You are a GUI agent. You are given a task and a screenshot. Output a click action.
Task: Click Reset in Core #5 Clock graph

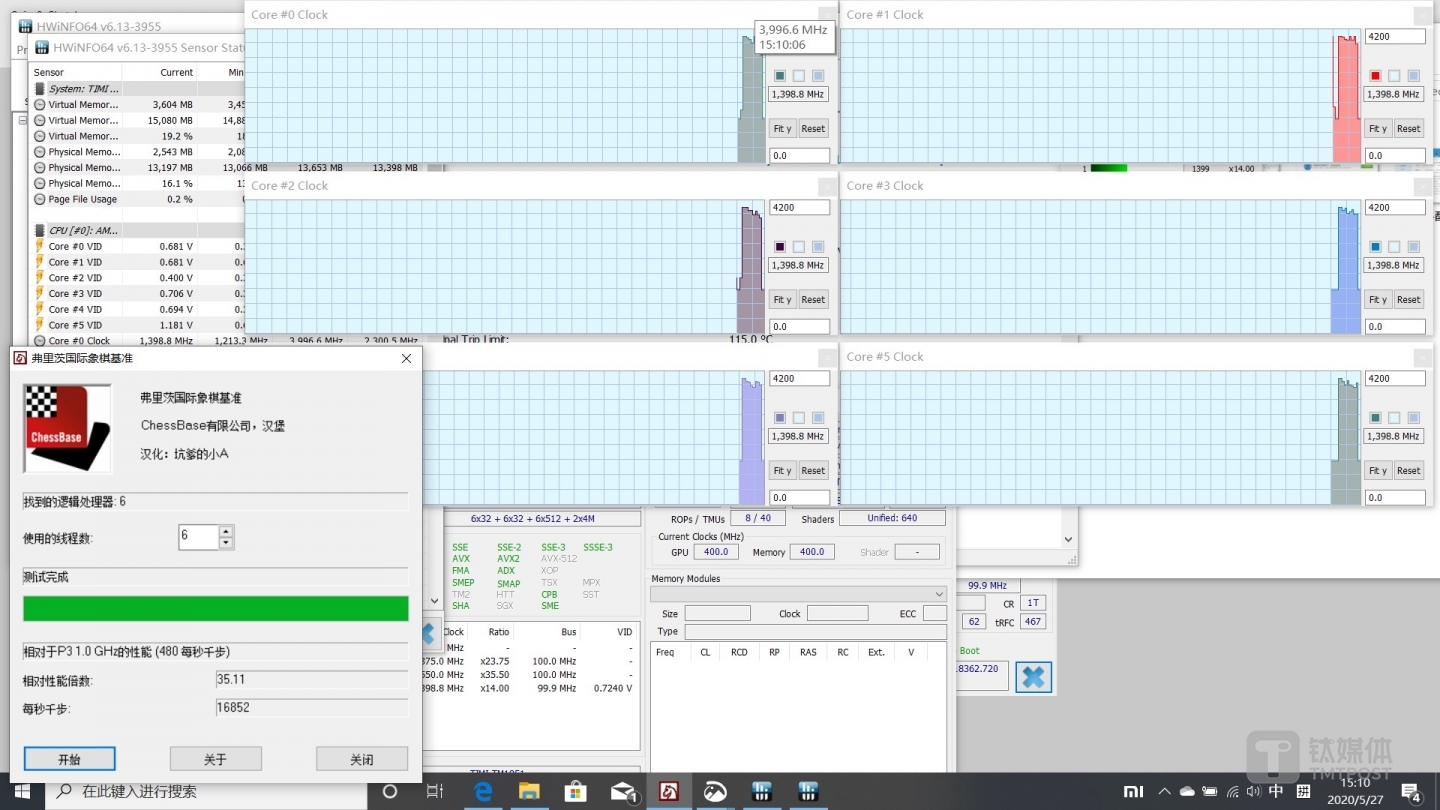tap(1408, 471)
